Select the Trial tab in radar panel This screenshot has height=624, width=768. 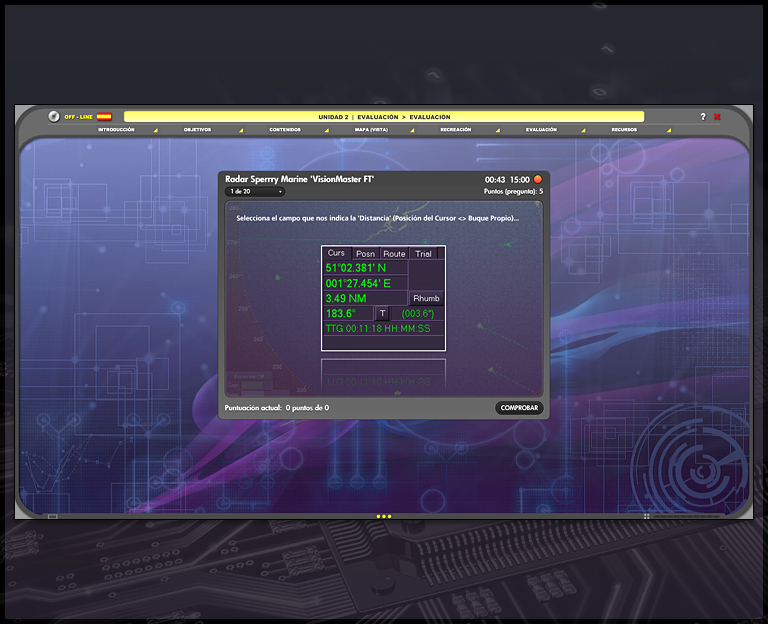423,254
